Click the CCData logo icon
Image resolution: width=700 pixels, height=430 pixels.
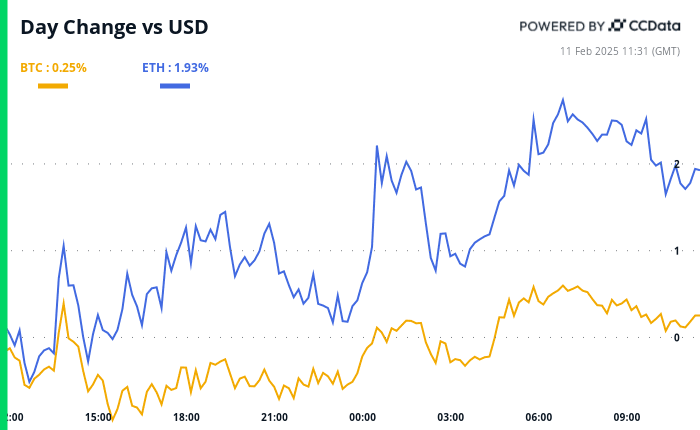[x=617, y=25]
